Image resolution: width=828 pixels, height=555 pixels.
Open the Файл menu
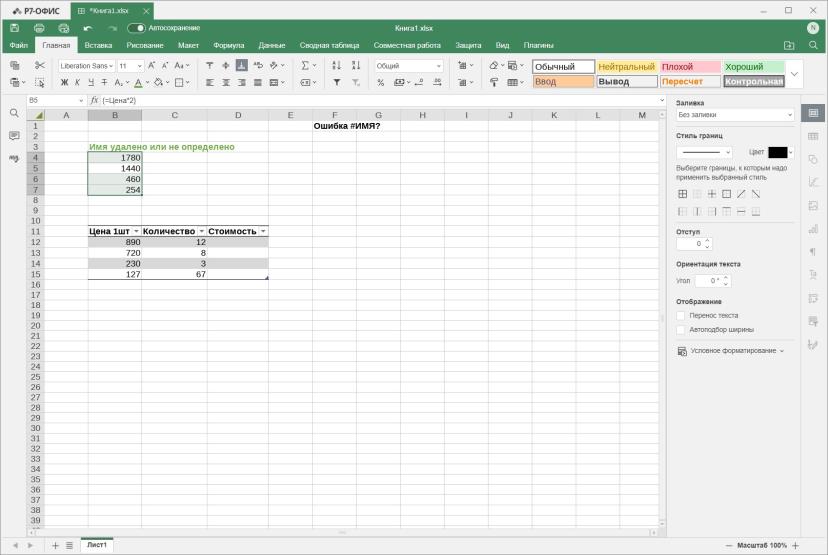18,45
